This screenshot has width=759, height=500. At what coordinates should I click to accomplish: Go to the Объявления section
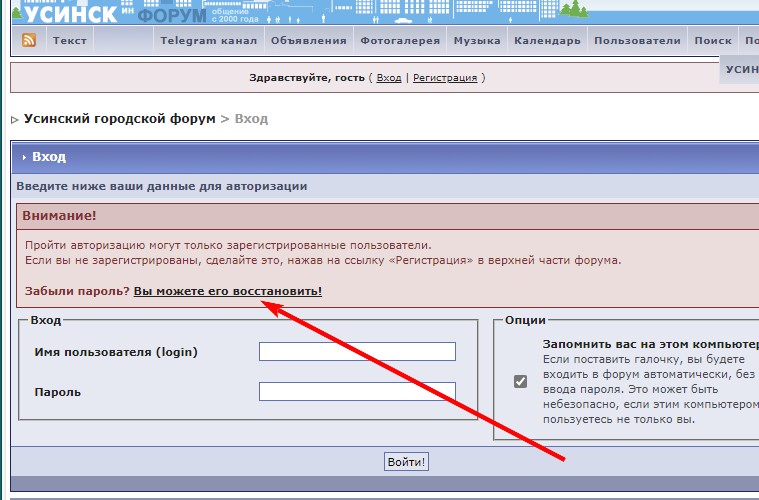pyautogui.click(x=308, y=41)
